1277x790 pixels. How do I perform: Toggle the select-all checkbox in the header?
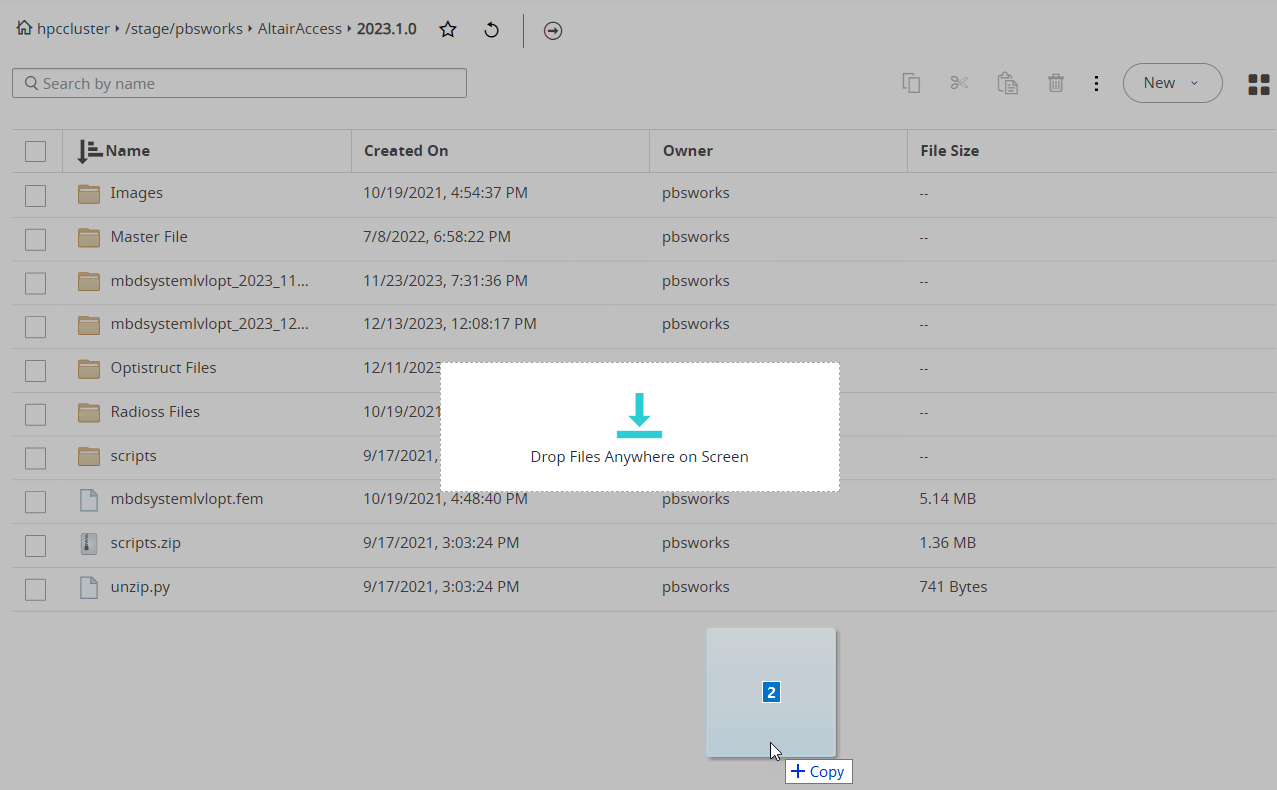(x=35, y=151)
